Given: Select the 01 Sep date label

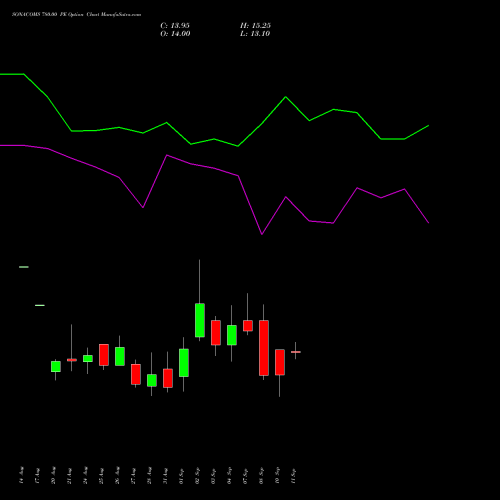Looking at the screenshot, I should click(x=182, y=476).
